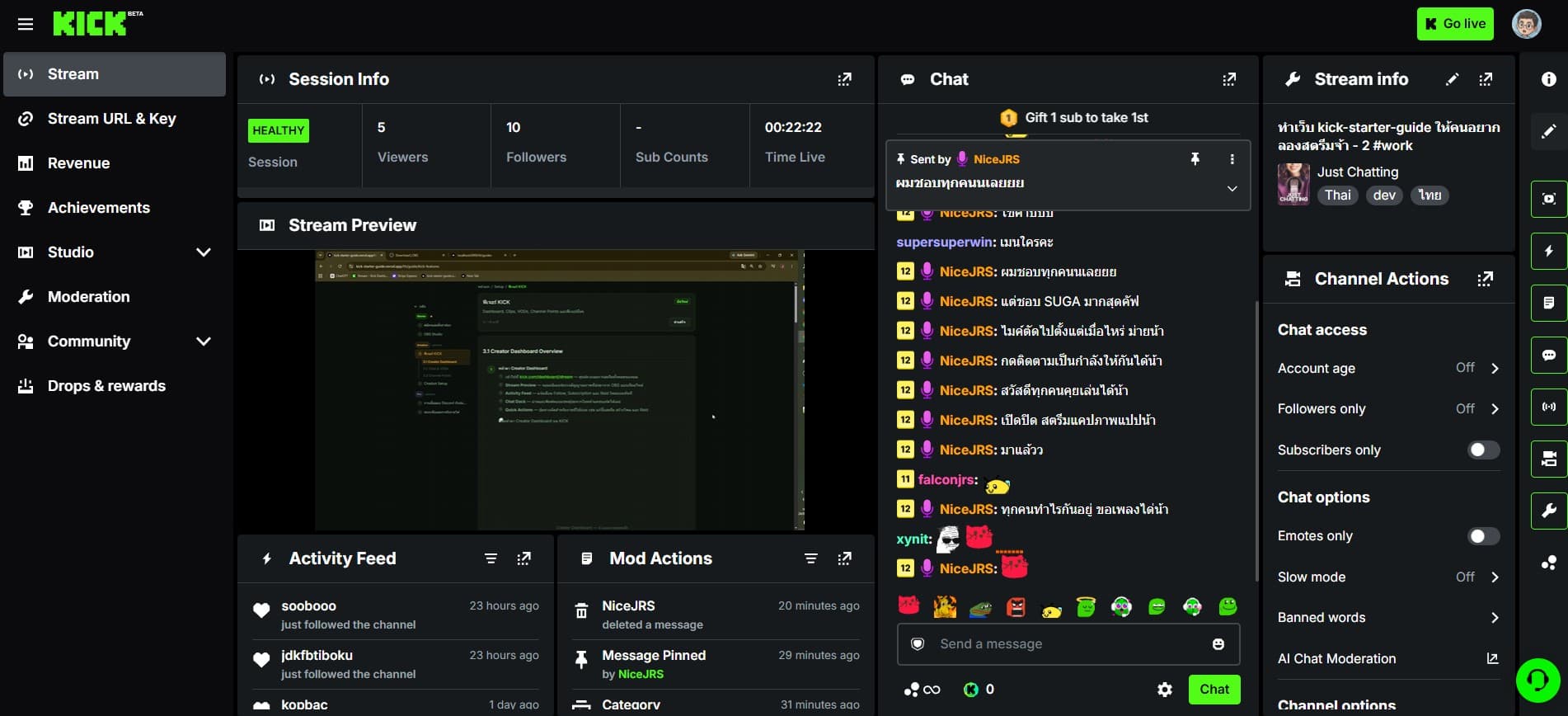Click the chat panel vertical scrollbar
The height and width of the screenshot is (716, 1568).
(1256, 441)
